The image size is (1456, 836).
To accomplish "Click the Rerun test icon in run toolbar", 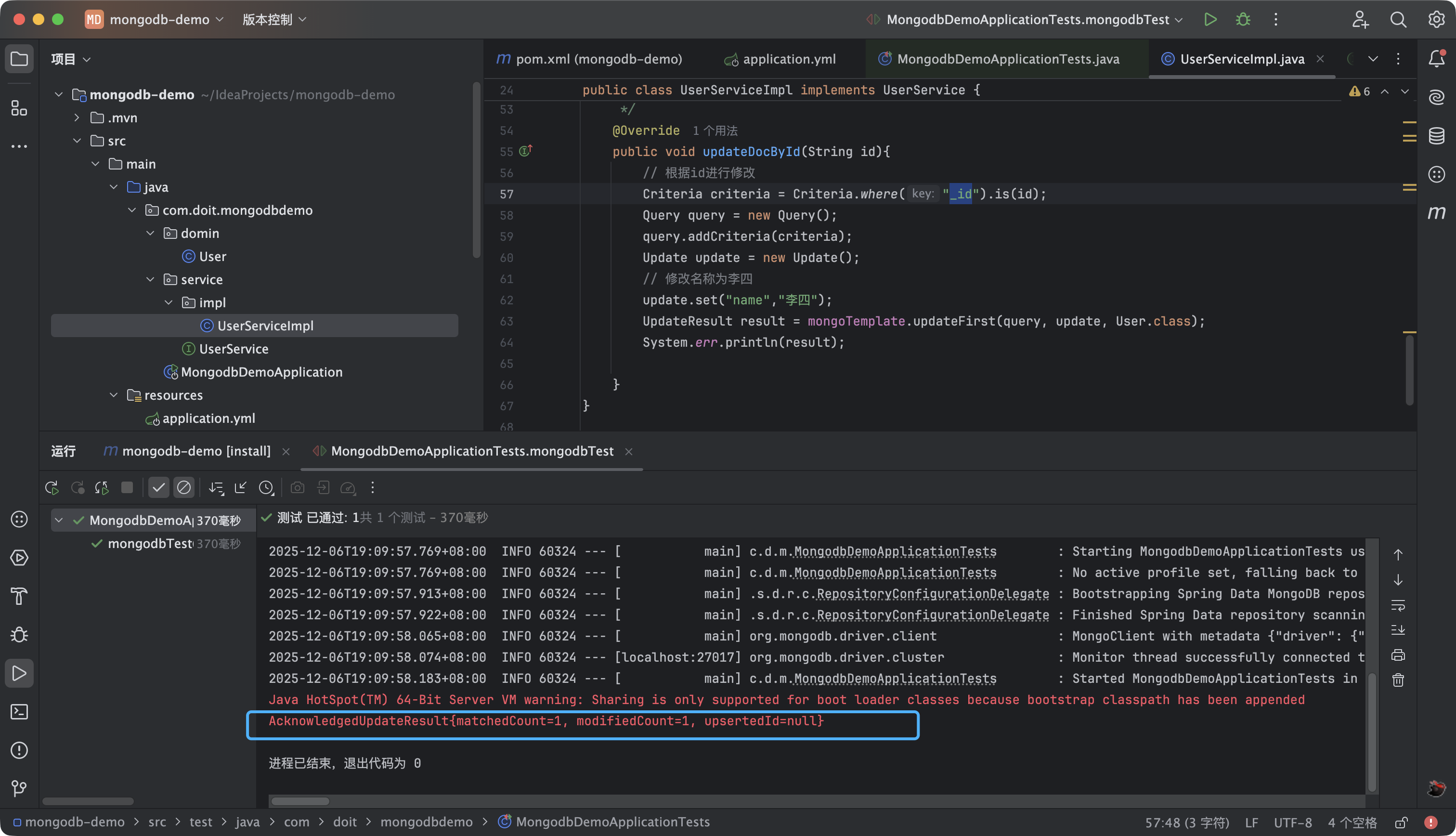I will tap(52, 487).
